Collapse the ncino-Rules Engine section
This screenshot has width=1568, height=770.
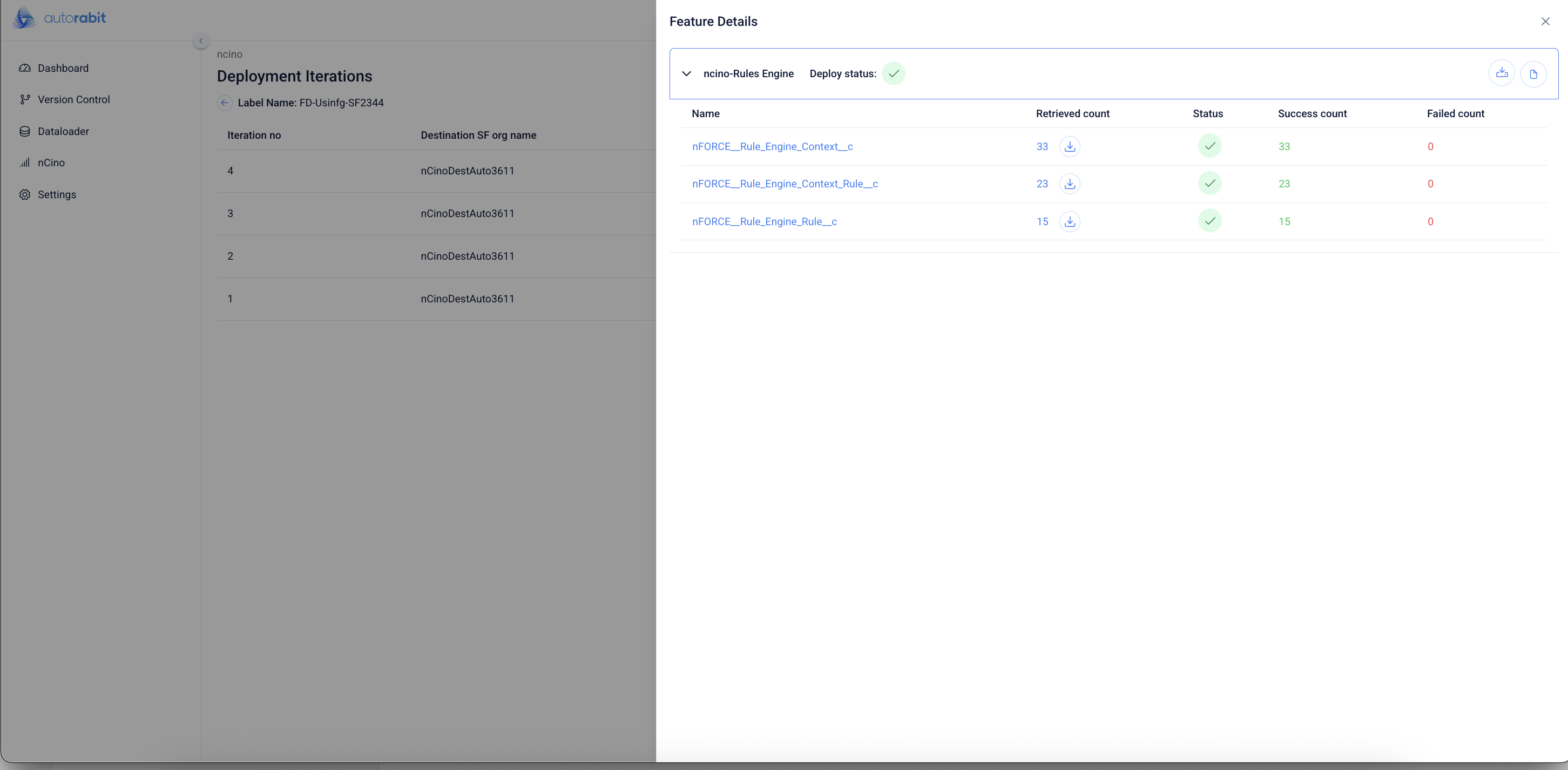(686, 73)
